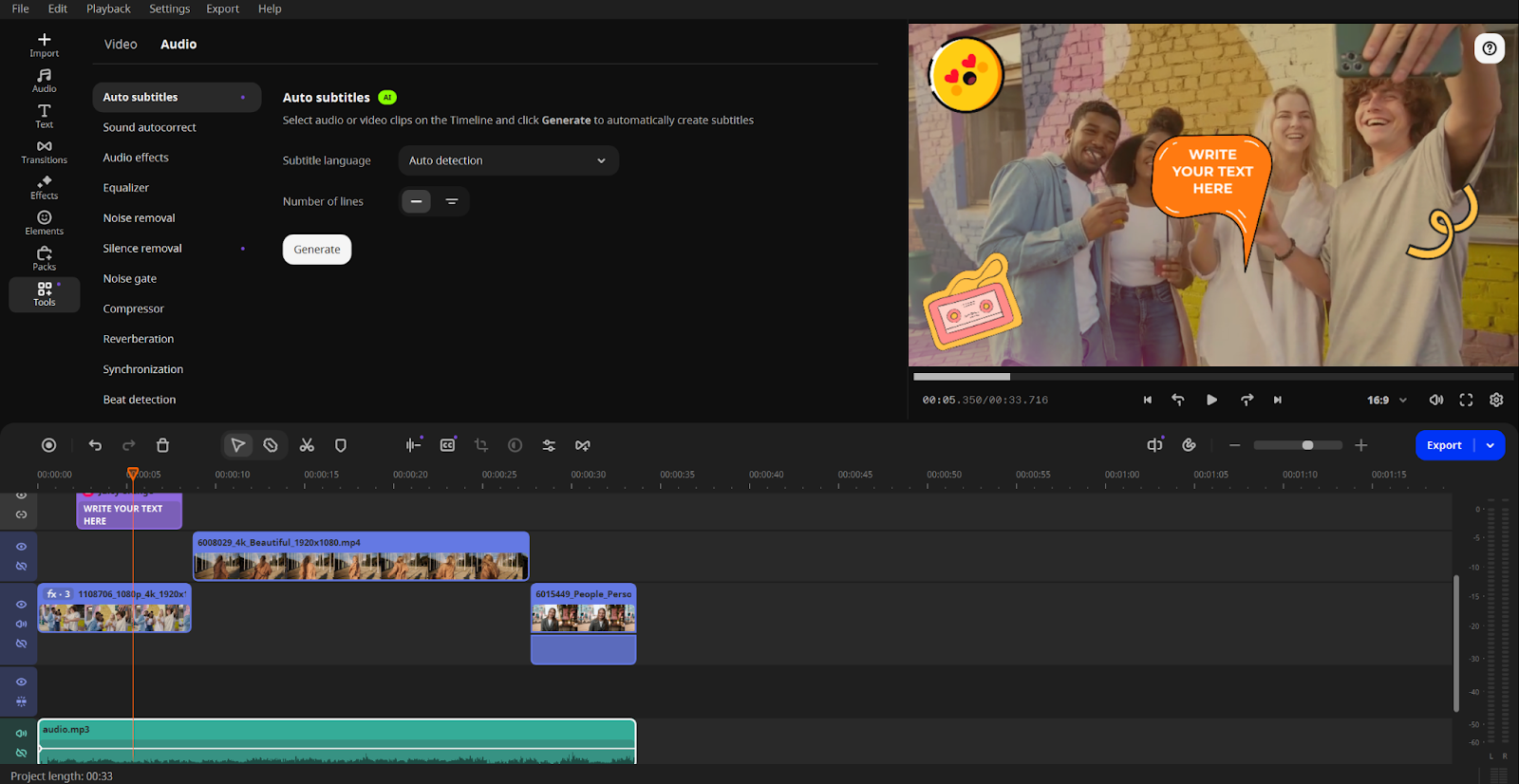This screenshot has height=784, width=1519.
Task: Open clip properties sliders icon
Action: (549, 445)
